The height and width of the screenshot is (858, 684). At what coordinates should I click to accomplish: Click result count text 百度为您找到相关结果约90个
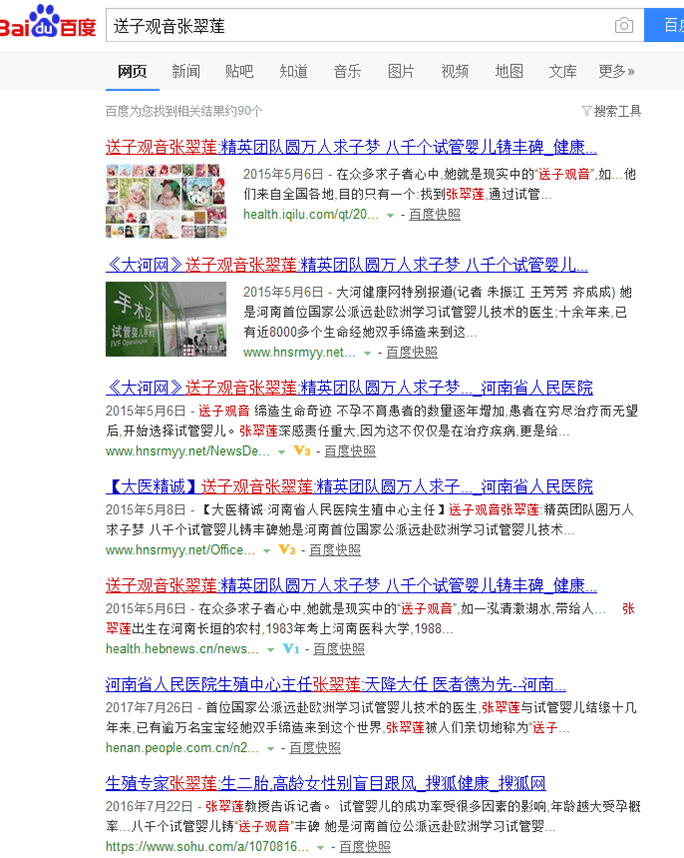[x=184, y=111]
